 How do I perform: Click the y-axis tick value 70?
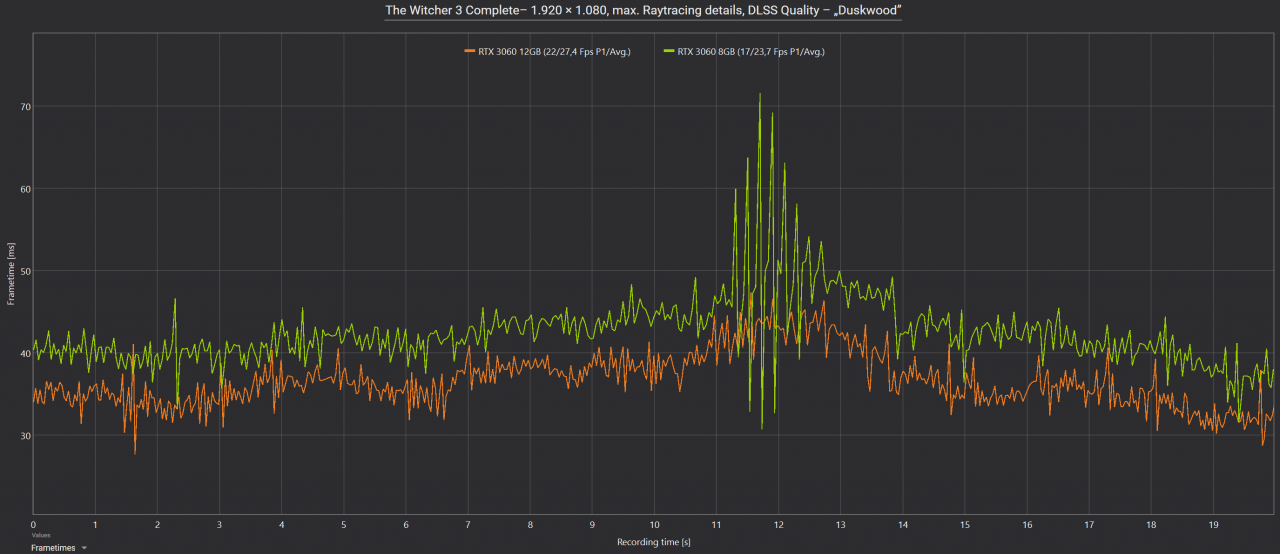25,106
